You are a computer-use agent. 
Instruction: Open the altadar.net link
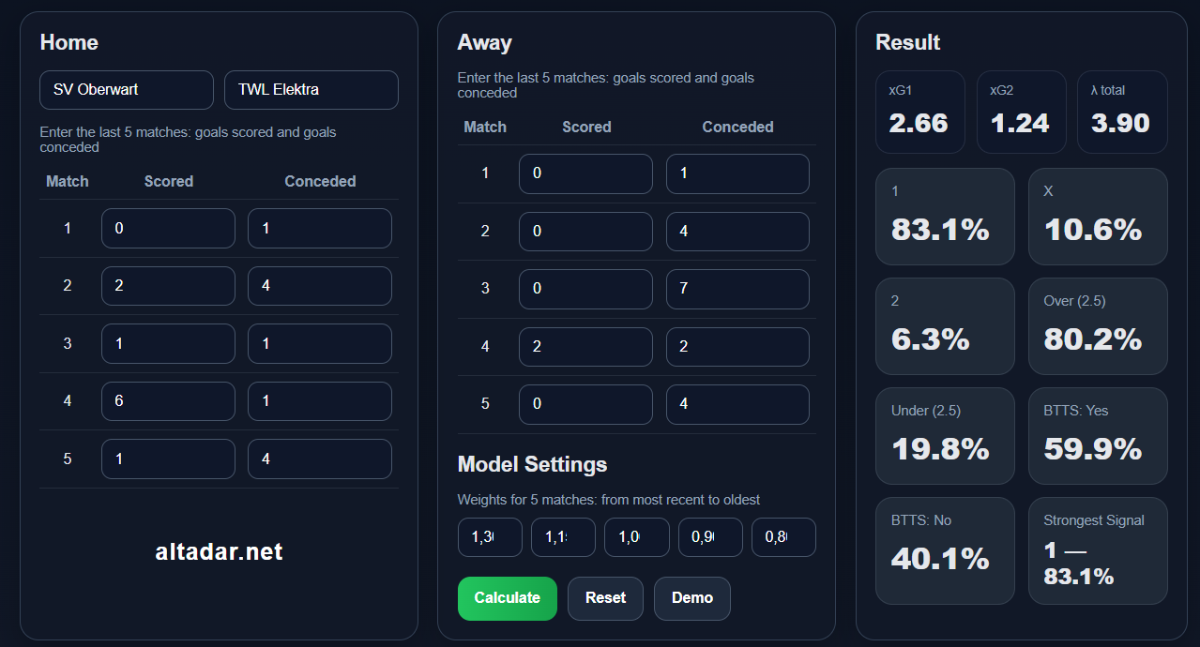219,552
